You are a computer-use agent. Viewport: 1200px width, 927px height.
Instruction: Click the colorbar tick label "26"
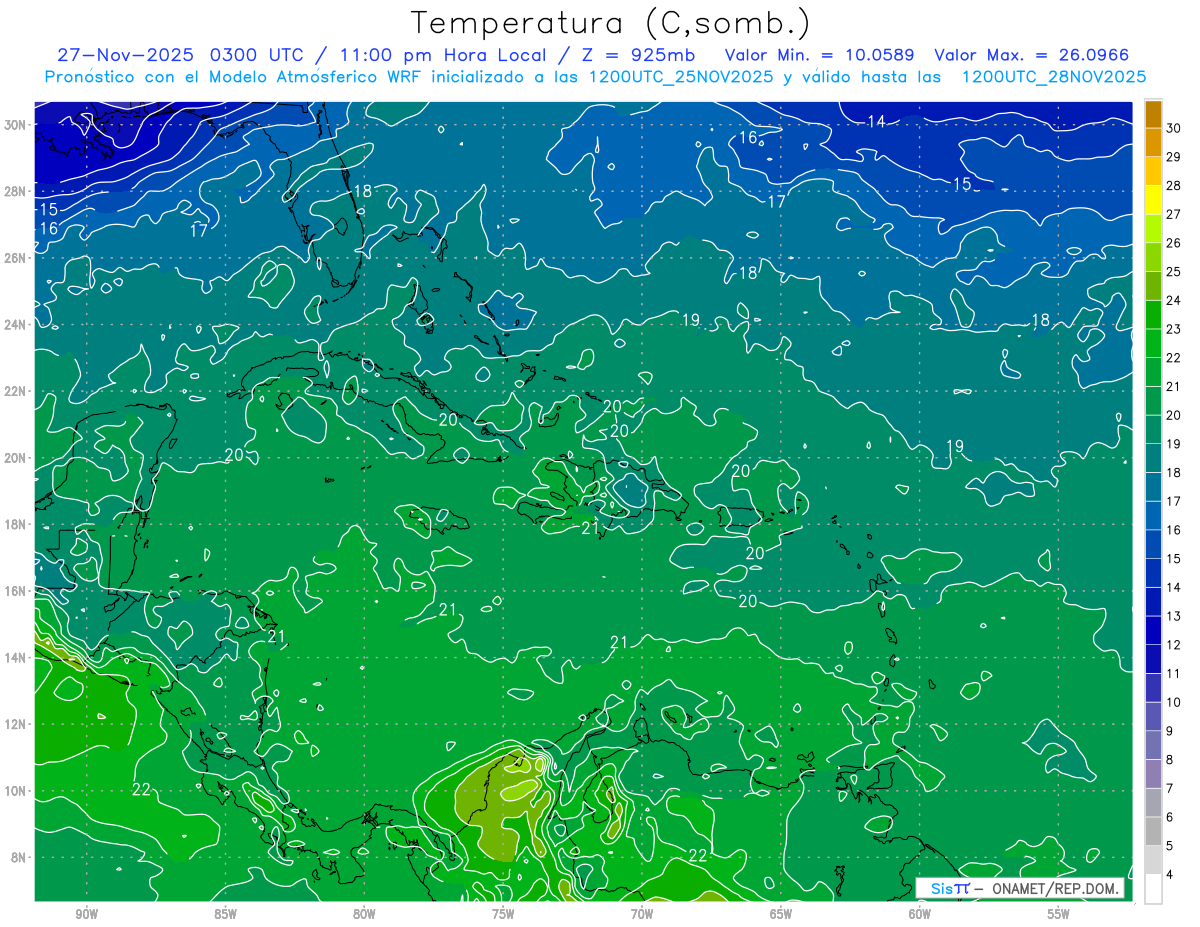(1174, 243)
